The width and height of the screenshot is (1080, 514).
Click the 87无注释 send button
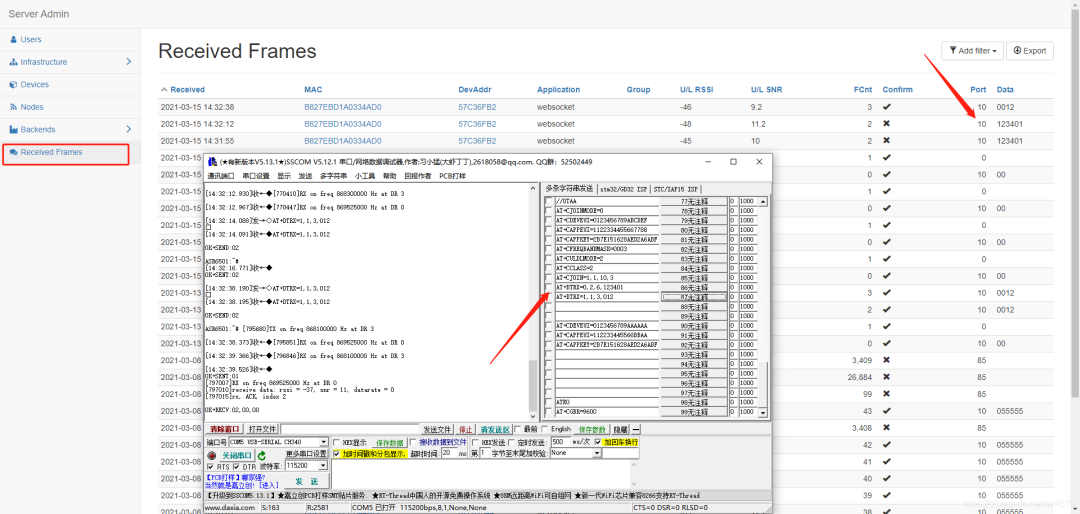point(694,297)
